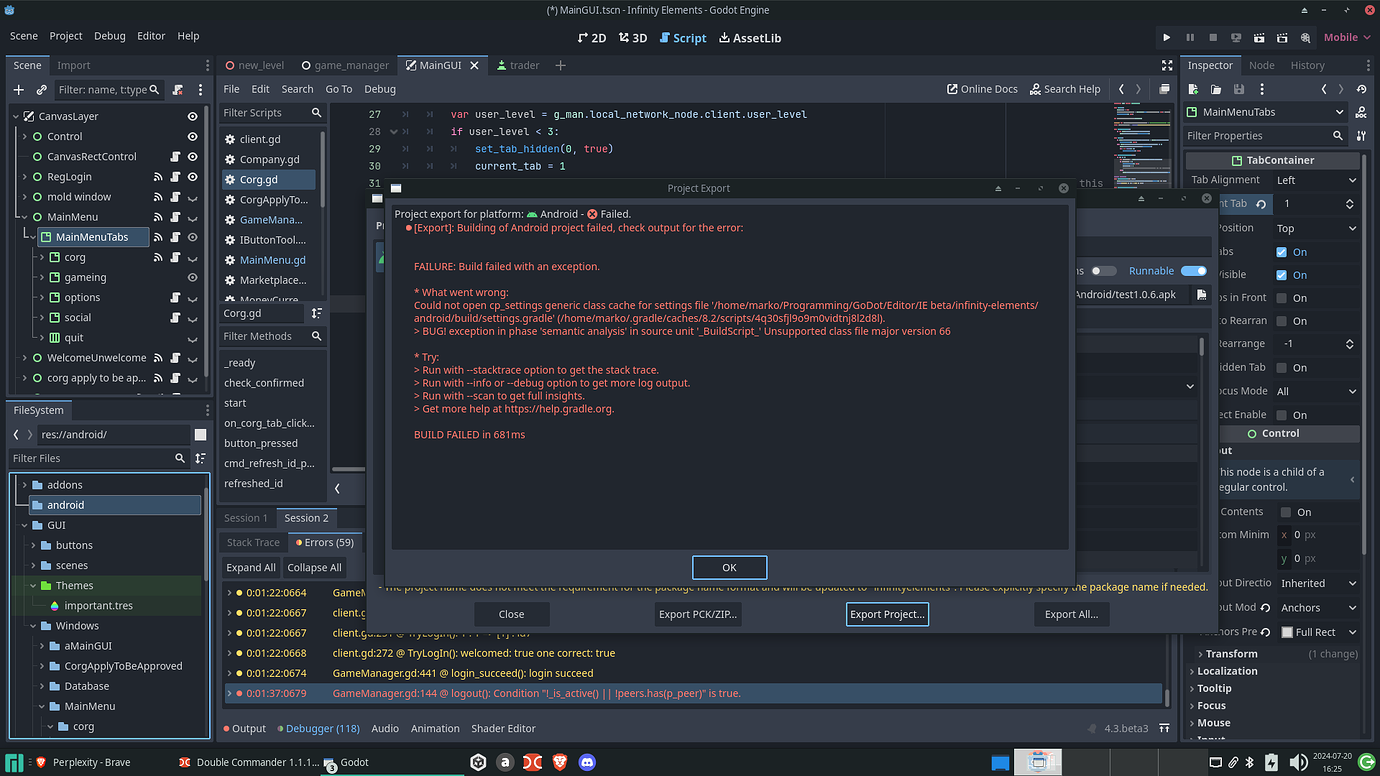This screenshot has height=776, width=1380.
Task: Expand the buttons folder in FileSystem
Action: point(33,545)
